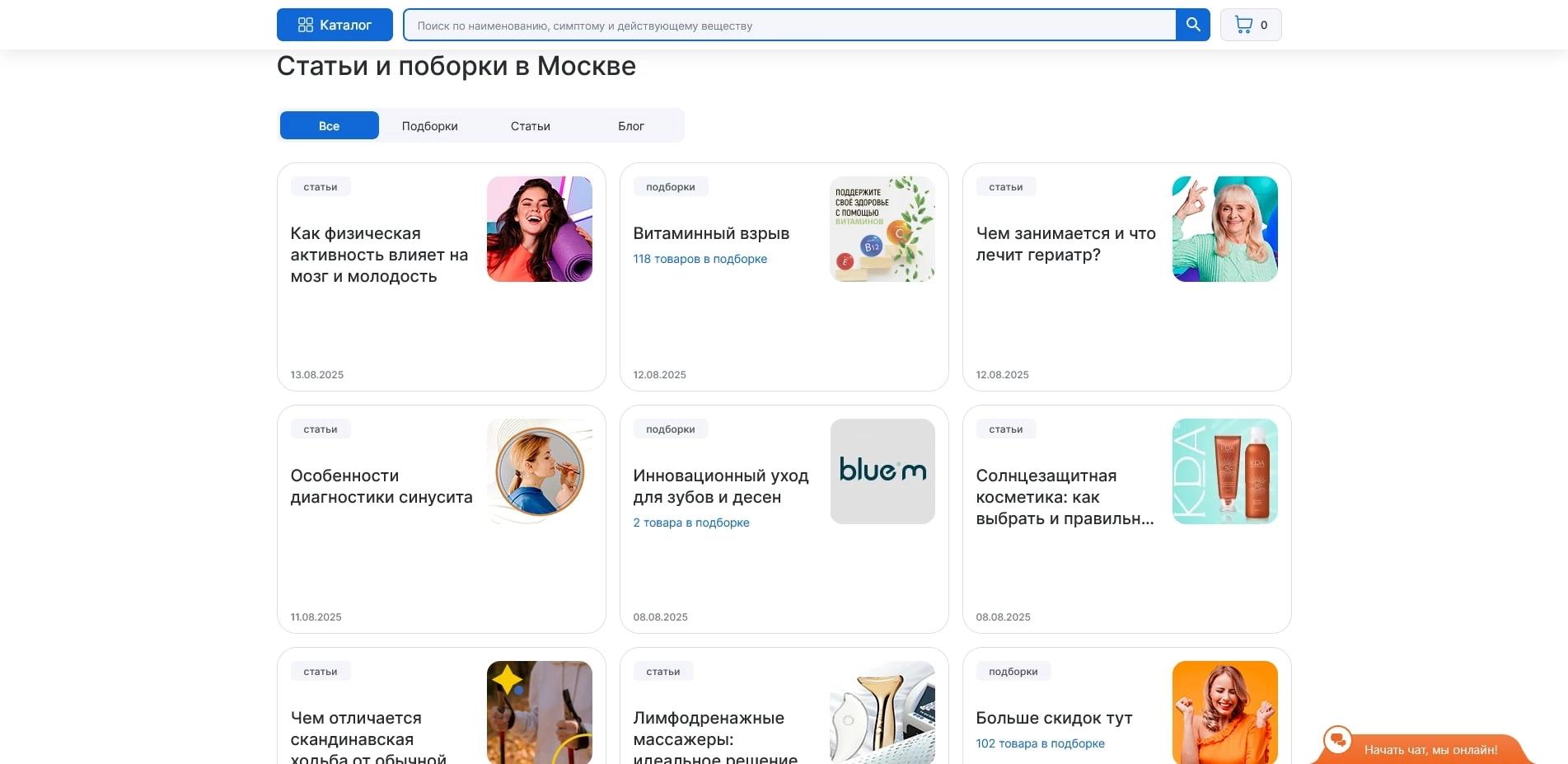Open the vitamins collection image
This screenshot has width=1568, height=764.
(882, 229)
